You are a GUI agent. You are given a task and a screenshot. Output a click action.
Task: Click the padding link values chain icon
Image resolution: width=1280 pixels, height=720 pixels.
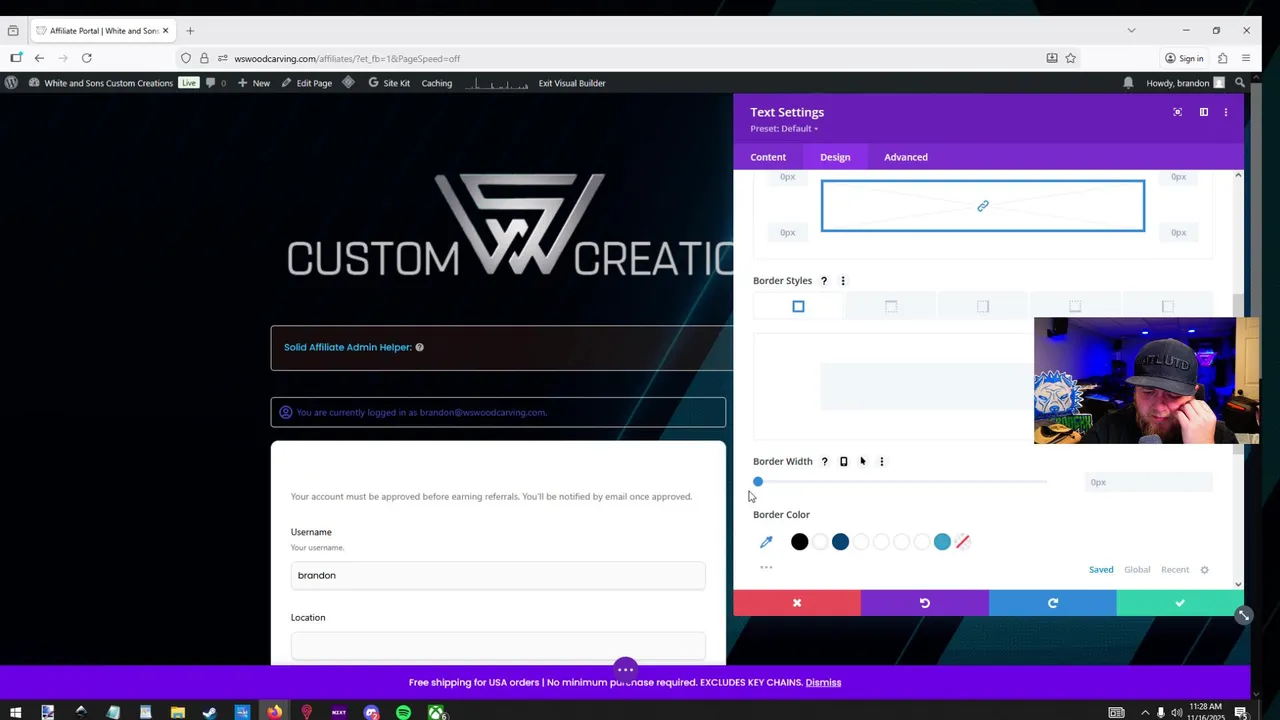[983, 206]
